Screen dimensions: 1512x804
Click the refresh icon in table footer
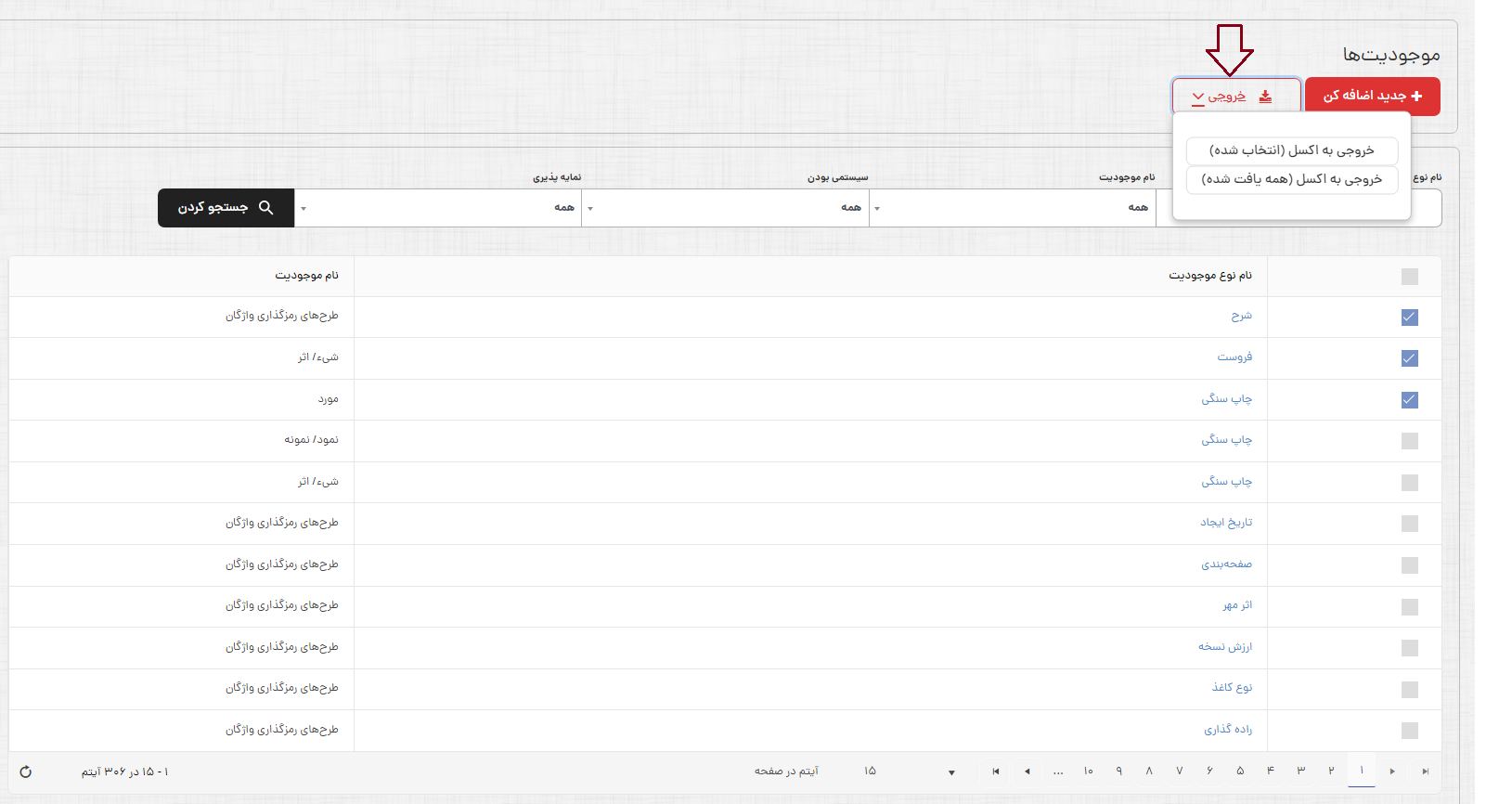[x=26, y=772]
